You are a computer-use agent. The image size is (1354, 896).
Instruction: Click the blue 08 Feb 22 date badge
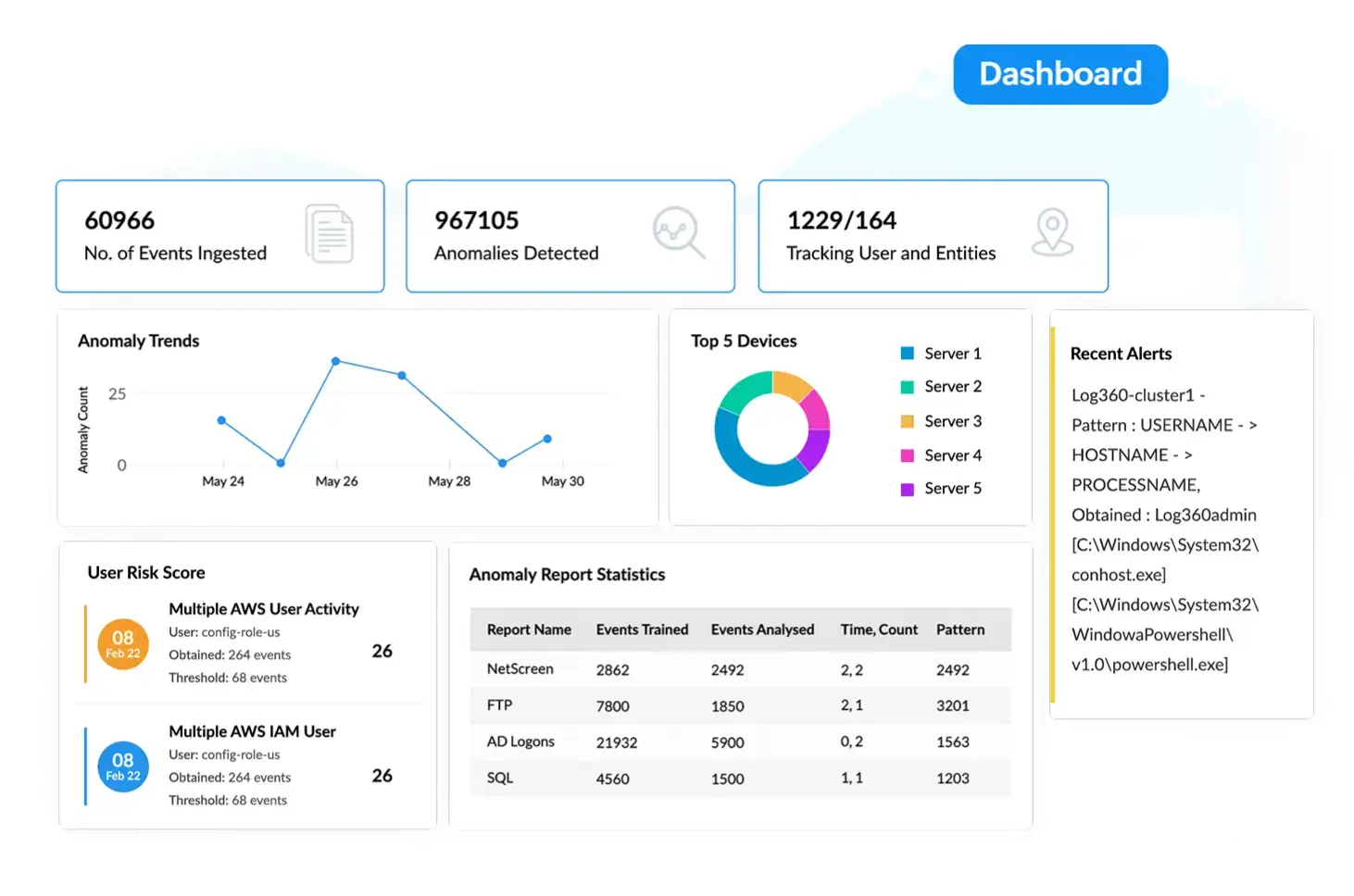click(x=123, y=766)
